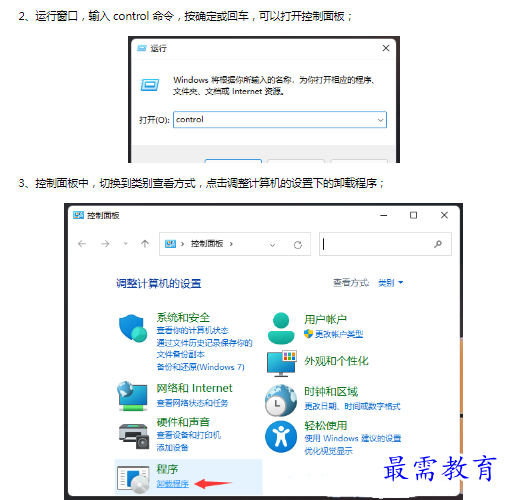This screenshot has height=500, width=505.
Task: Open the 类别 view-by dropdown
Action: tap(390, 283)
